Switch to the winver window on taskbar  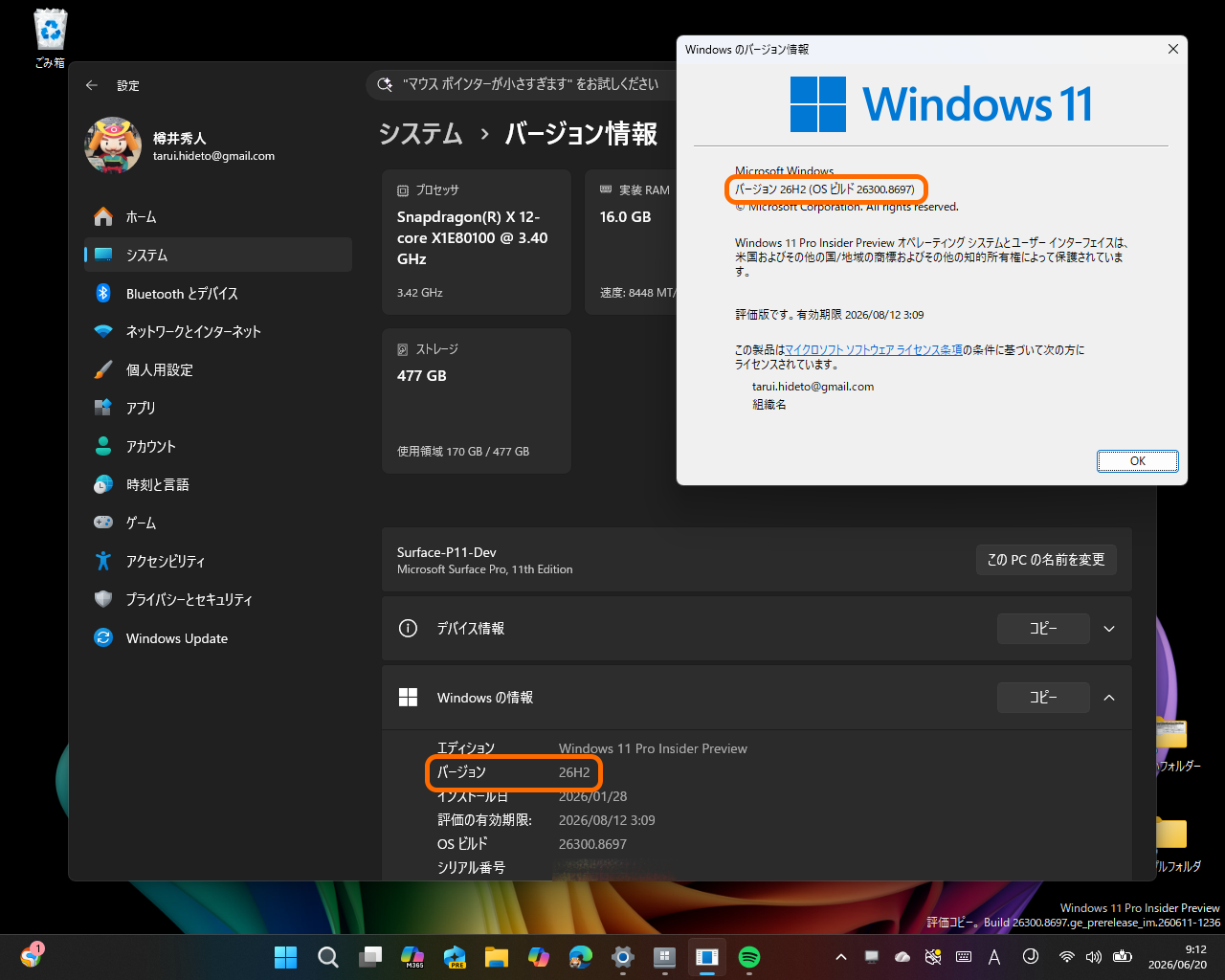click(707, 957)
